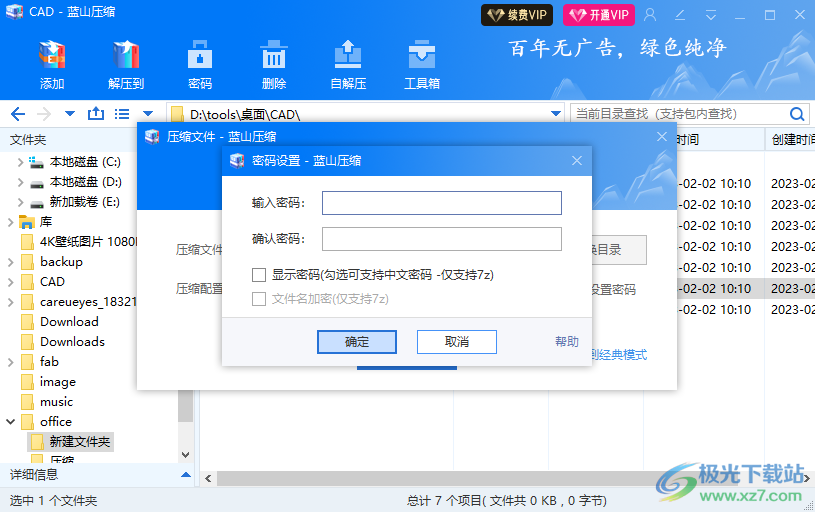Click the 解压到 (Extract to) toolbar icon
Viewport: 815px width, 512px height.
(126, 55)
